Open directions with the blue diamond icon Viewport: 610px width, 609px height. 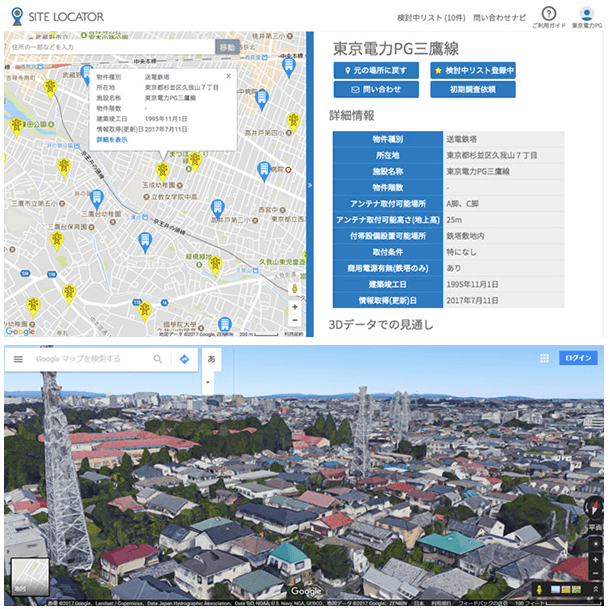coord(184,359)
